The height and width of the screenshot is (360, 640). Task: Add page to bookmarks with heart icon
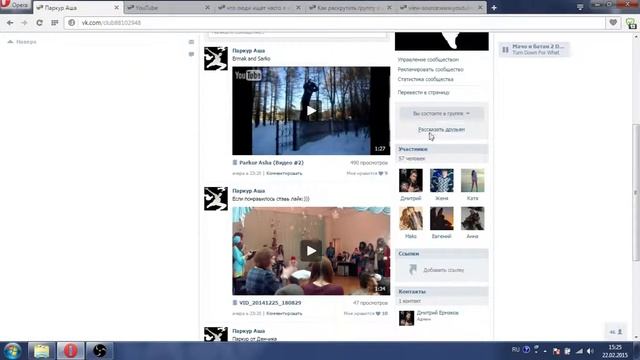[x=613, y=23]
